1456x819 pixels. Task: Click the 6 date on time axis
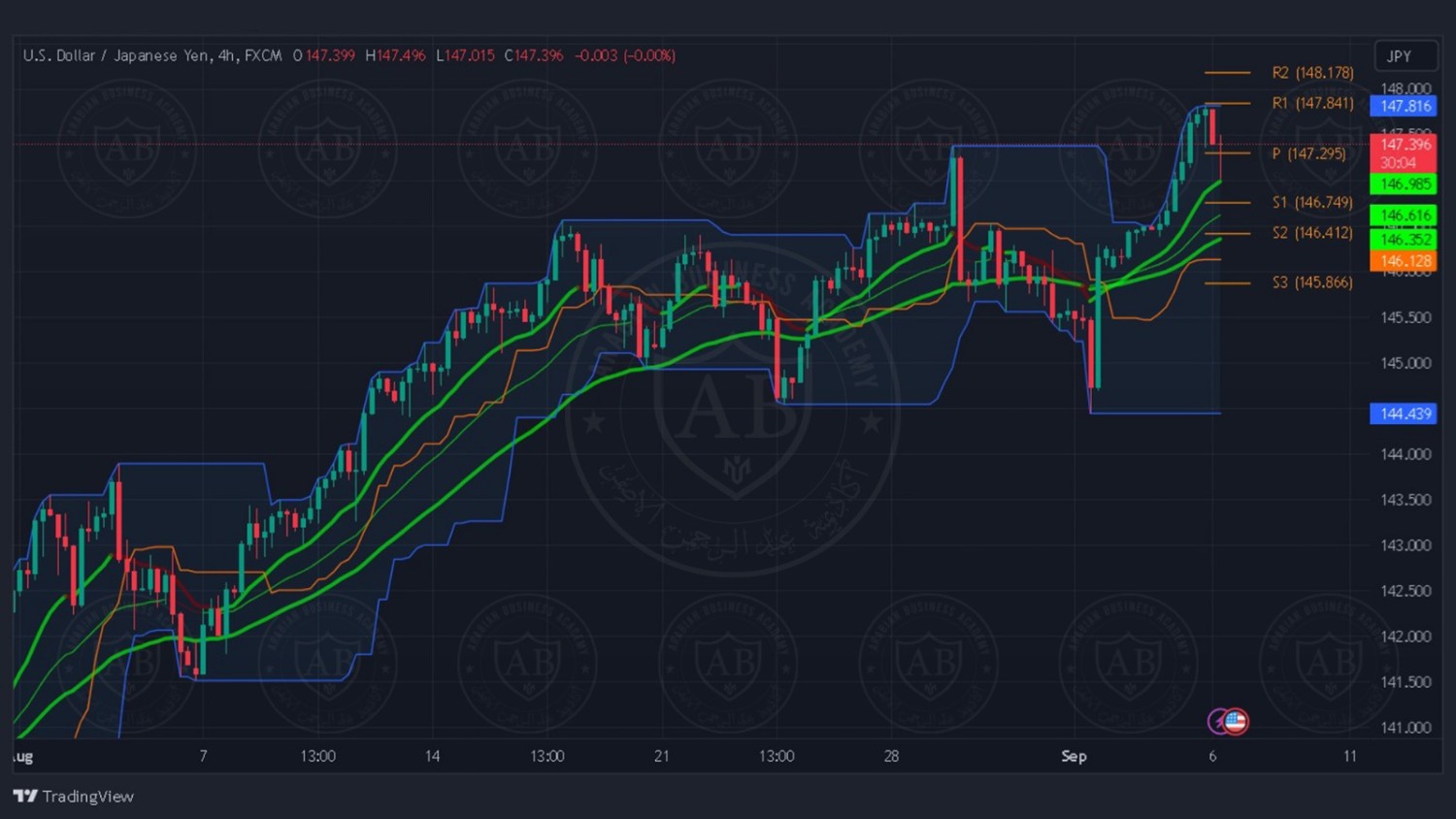[1212, 756]
